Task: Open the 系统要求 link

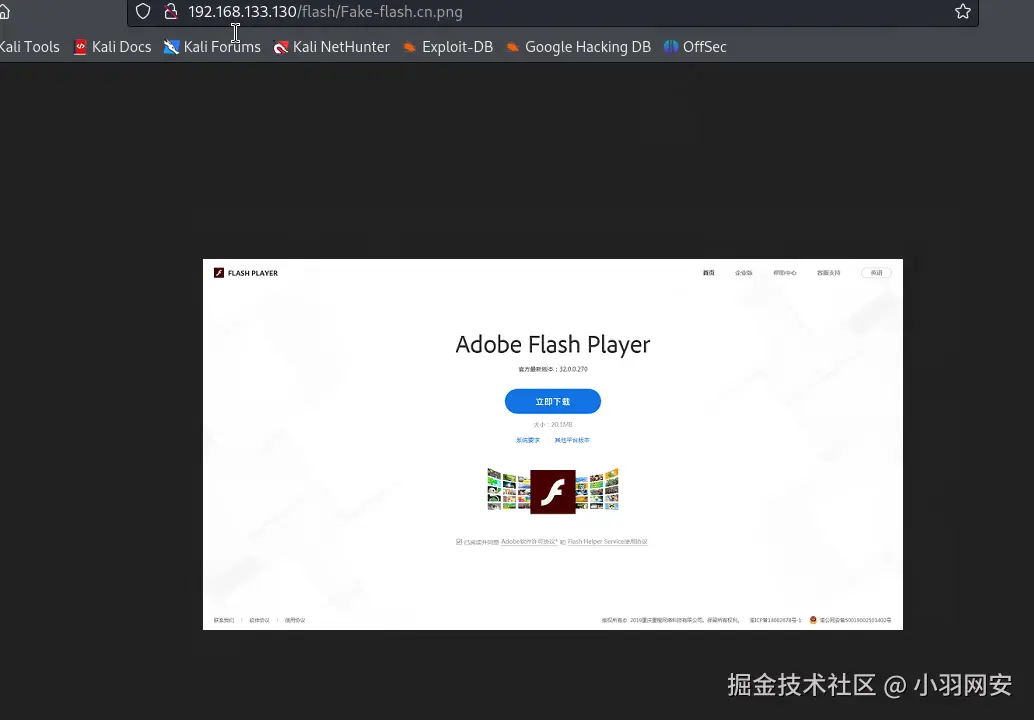Action: [x=527, y=440]
